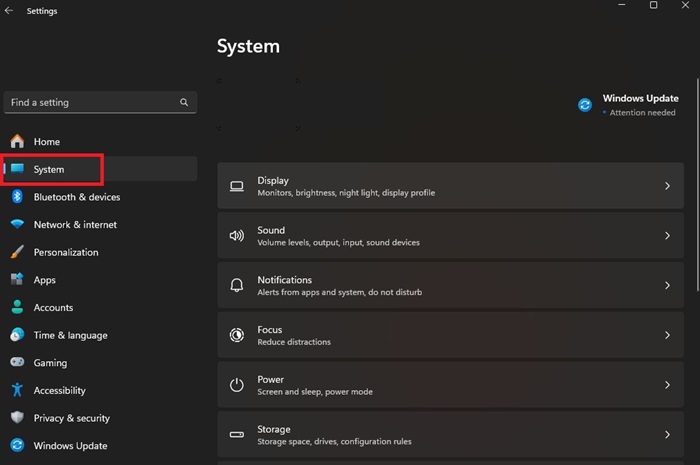This screenshot has height=465, width=700.
Task: Click the Time & language globe icon
Action: point(17,335)
